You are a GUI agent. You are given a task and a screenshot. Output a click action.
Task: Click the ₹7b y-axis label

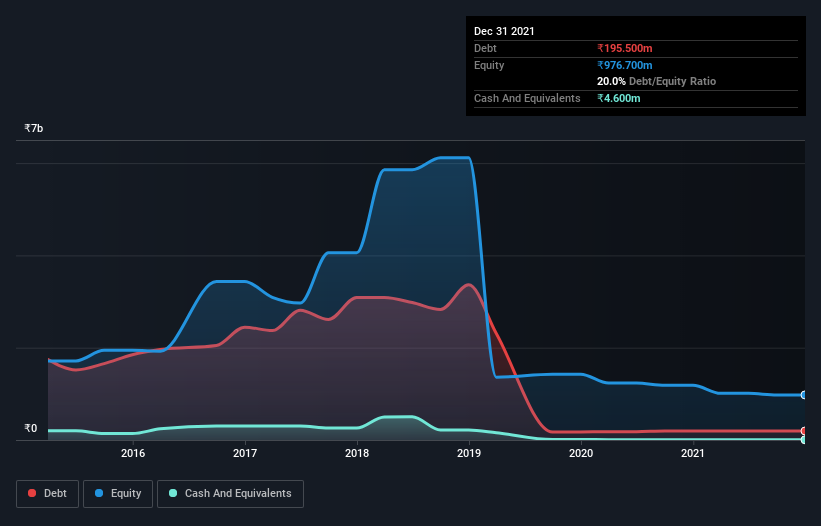coord(34,128)
